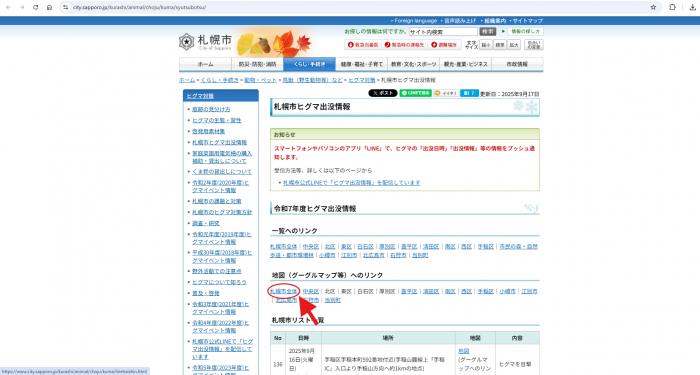Open 石狩市 under 一覧へのリンク
Image resolution: width=700 pixels, height=375 pixels.
pos(398,255)
